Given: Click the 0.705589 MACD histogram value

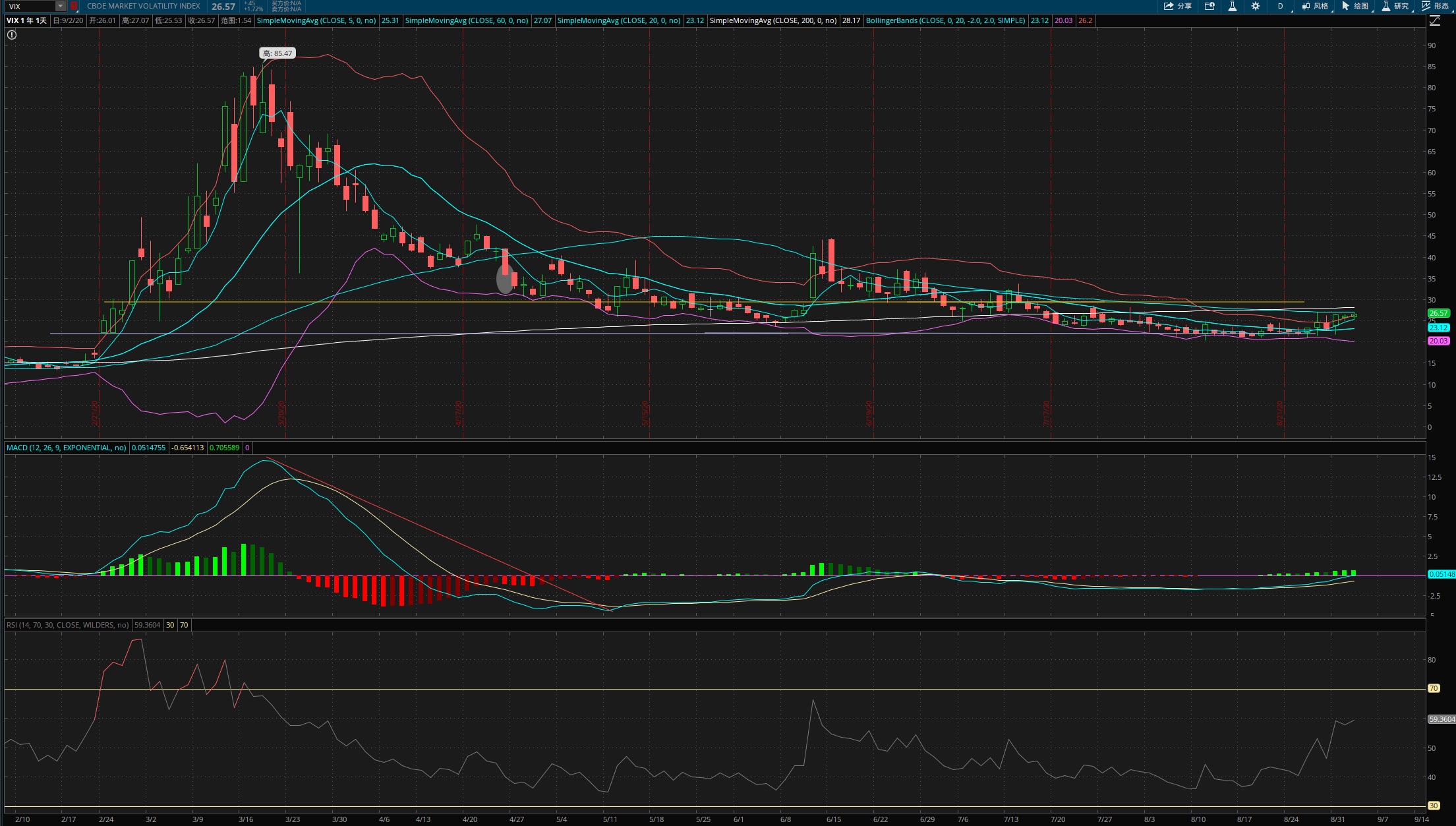Looking at the screenshot, I should tap(225, 448).
